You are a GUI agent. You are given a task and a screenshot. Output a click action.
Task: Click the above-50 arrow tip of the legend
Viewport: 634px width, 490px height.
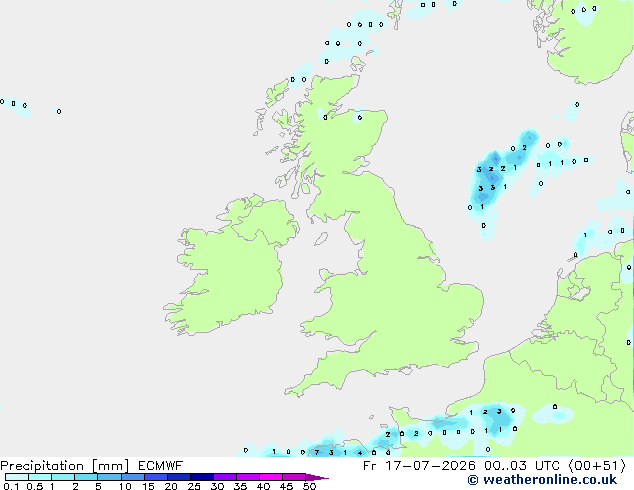[317, 477]
